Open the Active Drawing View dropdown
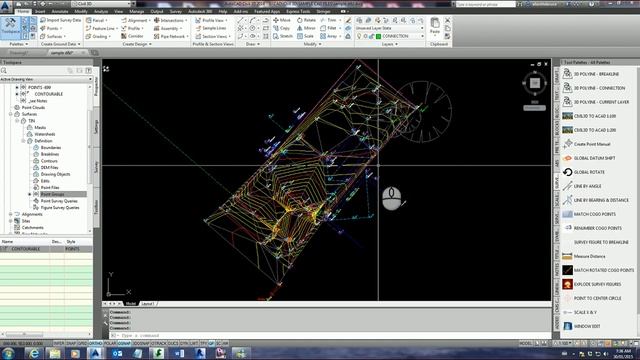Image resolution: width=640 pixels, height=360 pixels. (x=46, y=79)
